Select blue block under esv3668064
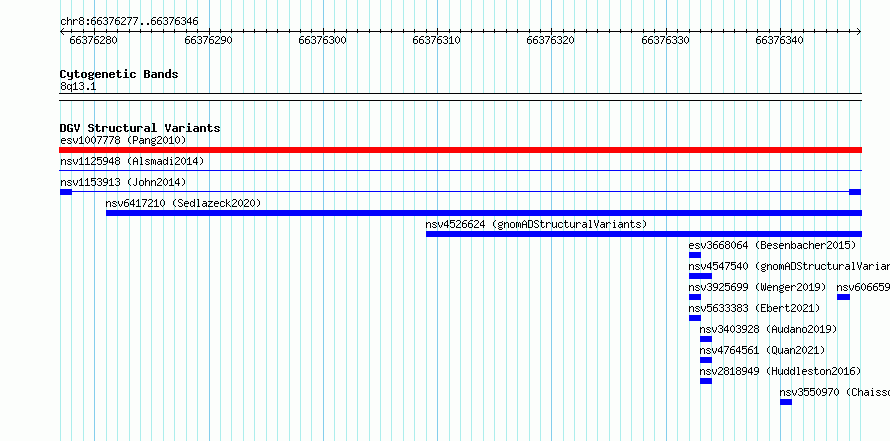Image resolution: width=890 pixels, height=441 pixels. click(x=695, y=255)
